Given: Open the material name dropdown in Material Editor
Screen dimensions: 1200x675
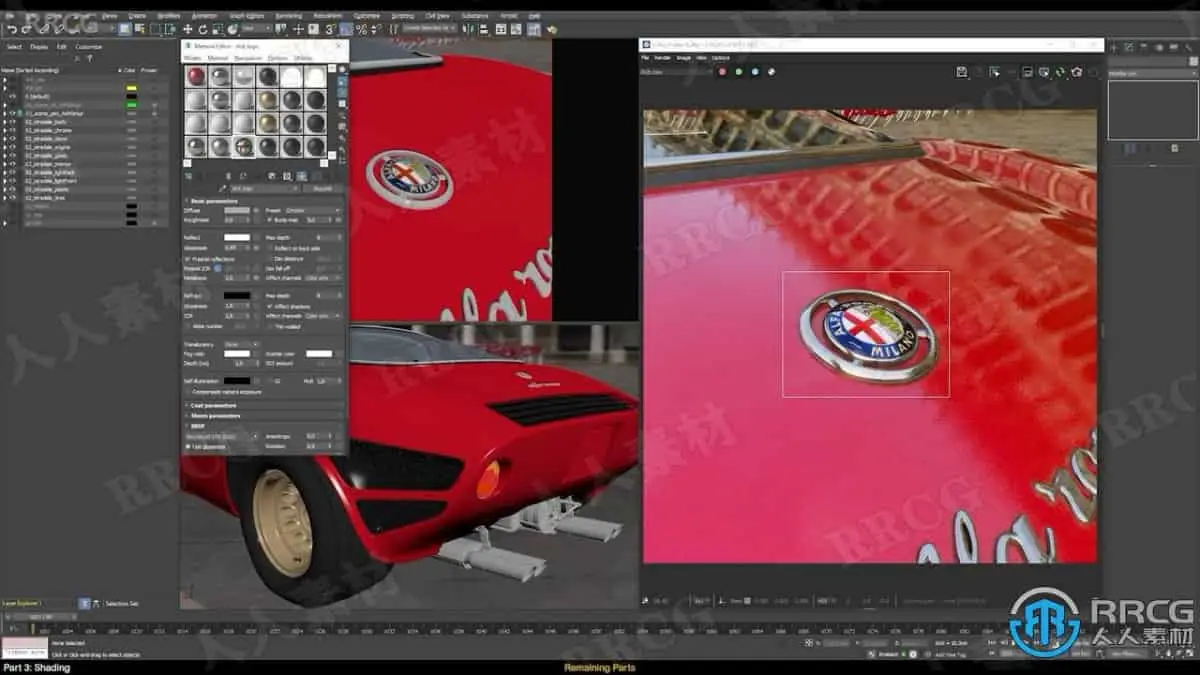Looking at the screenshot, I should [x=263, y=187].
